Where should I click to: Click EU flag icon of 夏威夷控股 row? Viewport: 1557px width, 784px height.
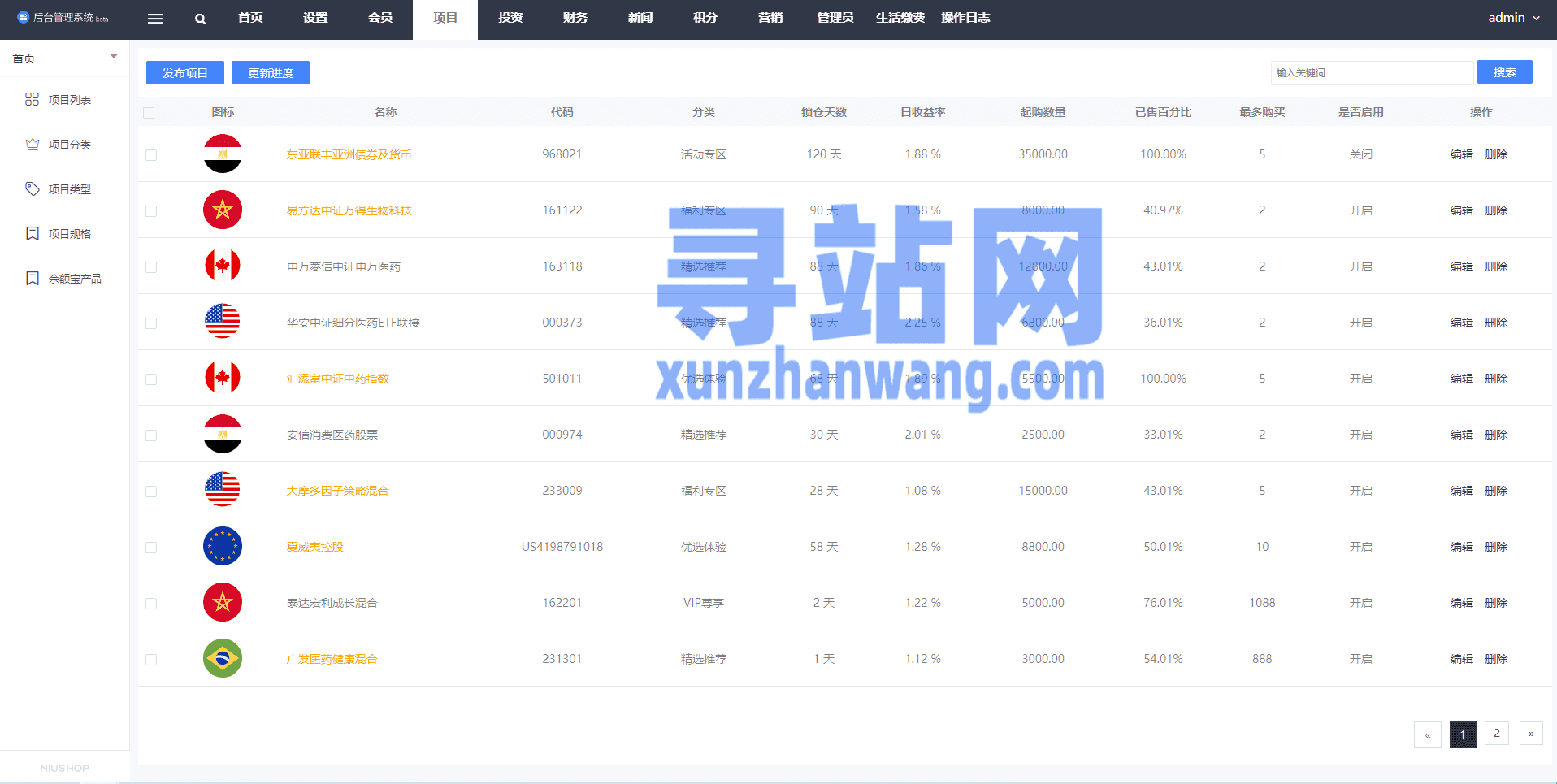(x=223, y=546)
